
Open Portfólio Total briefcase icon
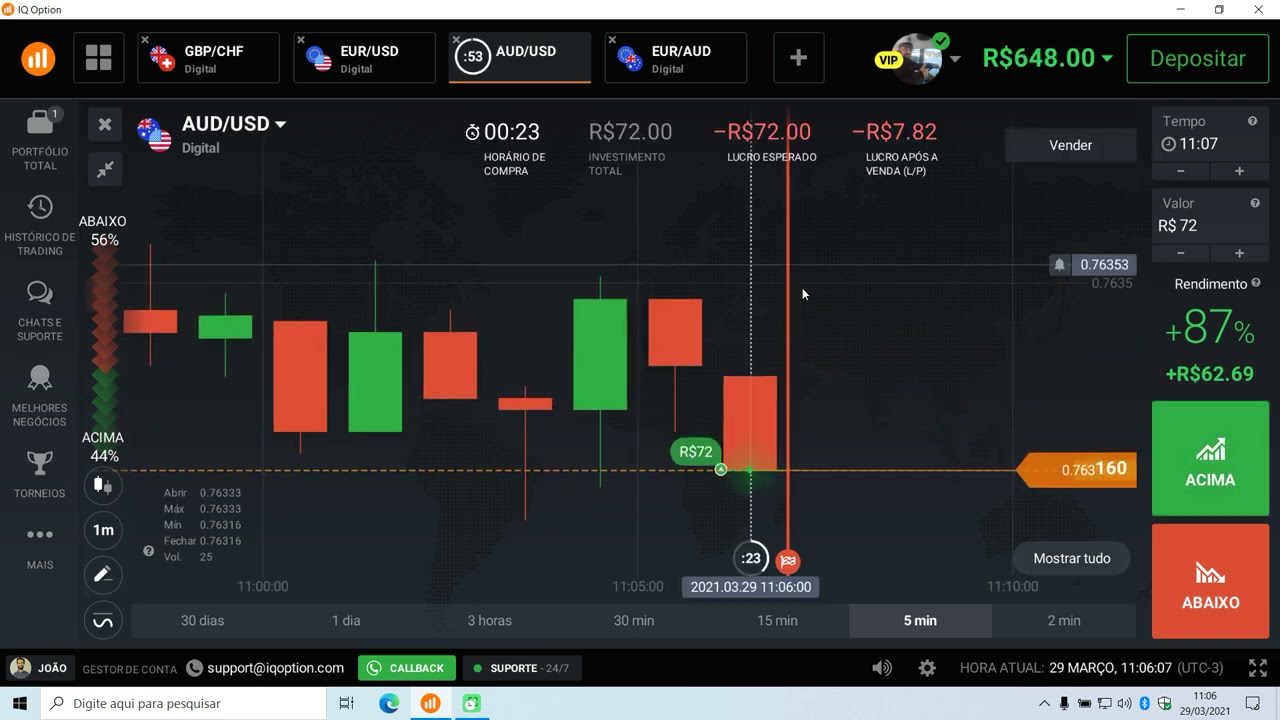(40, 123)
